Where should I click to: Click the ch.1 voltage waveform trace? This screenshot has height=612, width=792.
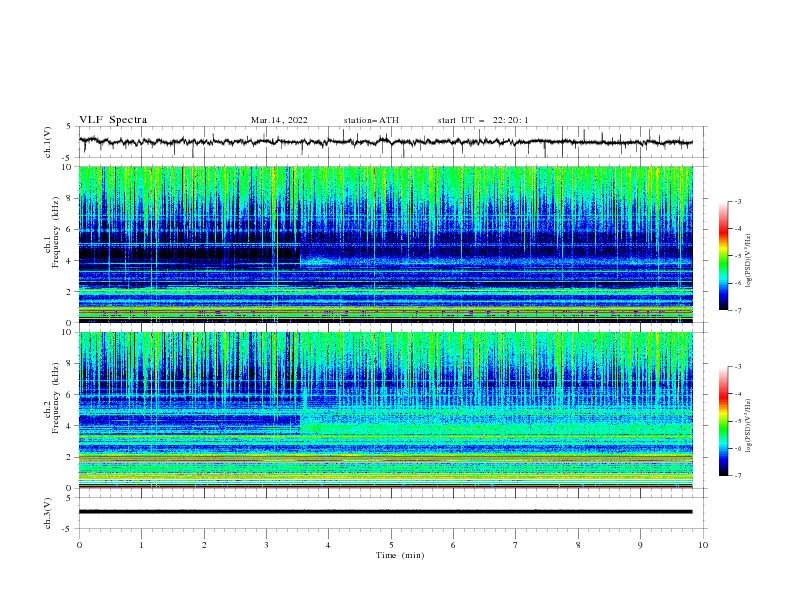pos(385,142)
